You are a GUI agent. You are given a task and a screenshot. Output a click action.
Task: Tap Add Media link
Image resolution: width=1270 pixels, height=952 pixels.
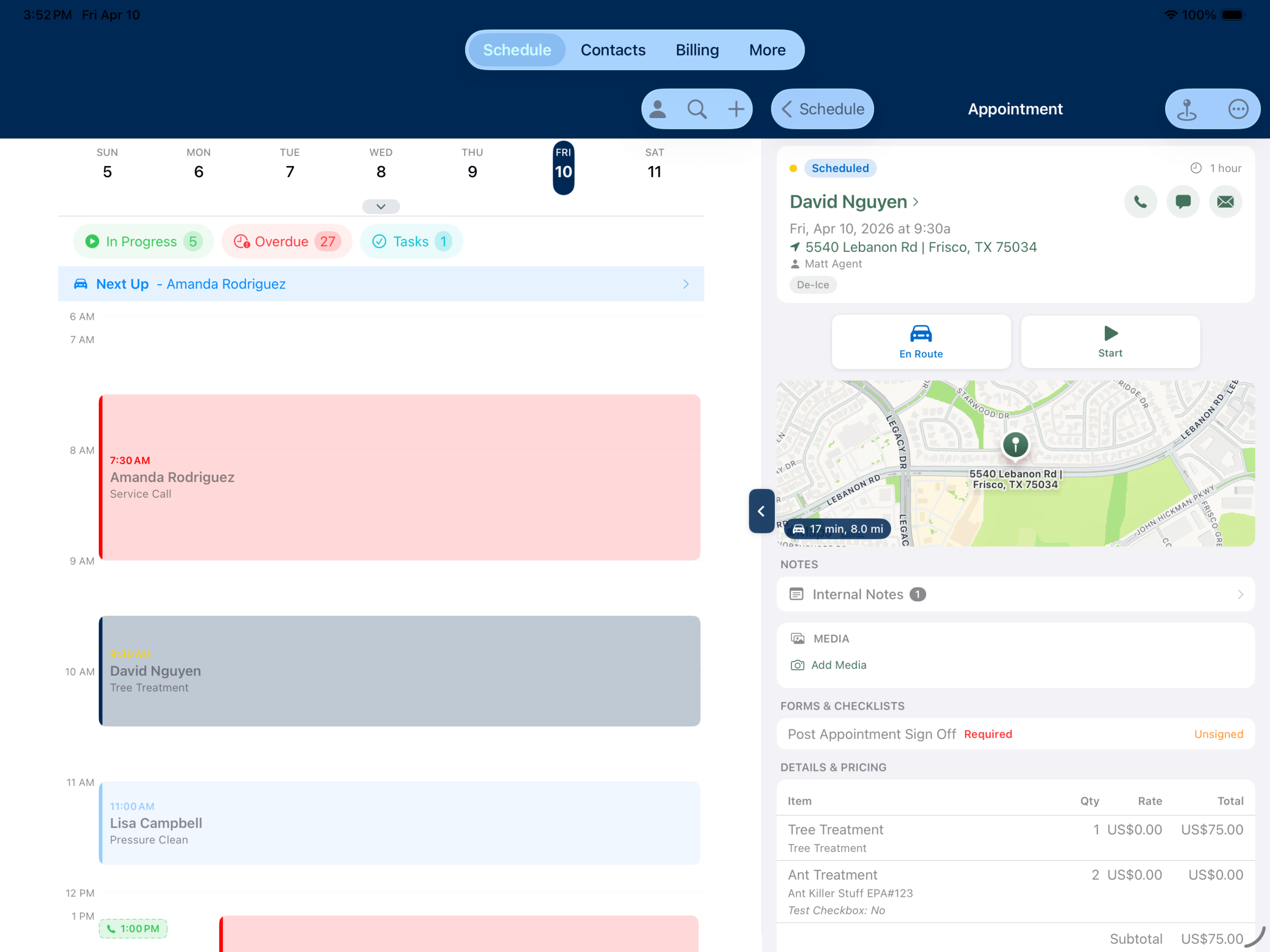coord(838,665)
